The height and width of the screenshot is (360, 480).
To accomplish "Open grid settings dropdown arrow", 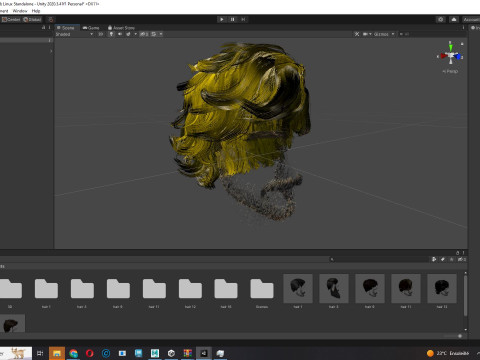I will (161, 34).
